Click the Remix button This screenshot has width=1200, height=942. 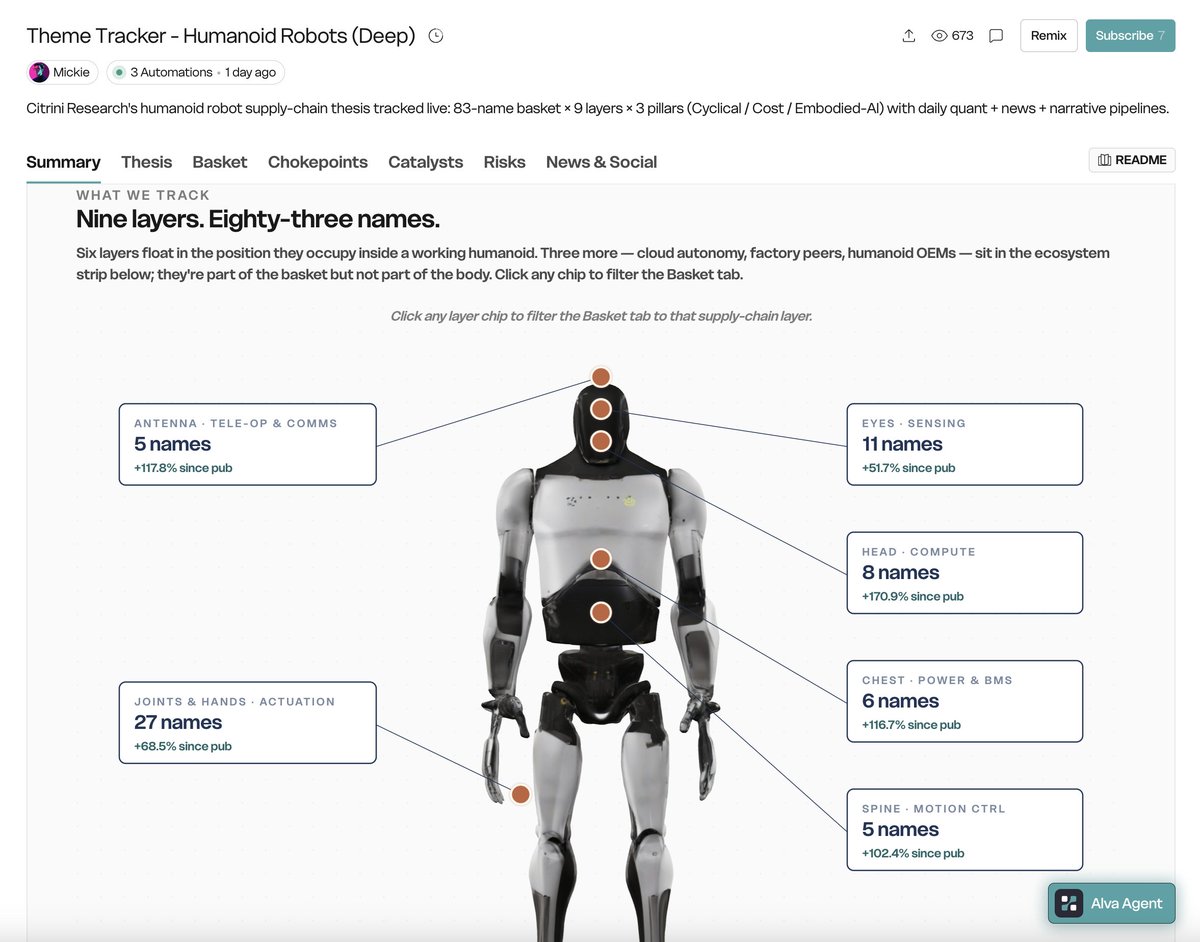1049,35
